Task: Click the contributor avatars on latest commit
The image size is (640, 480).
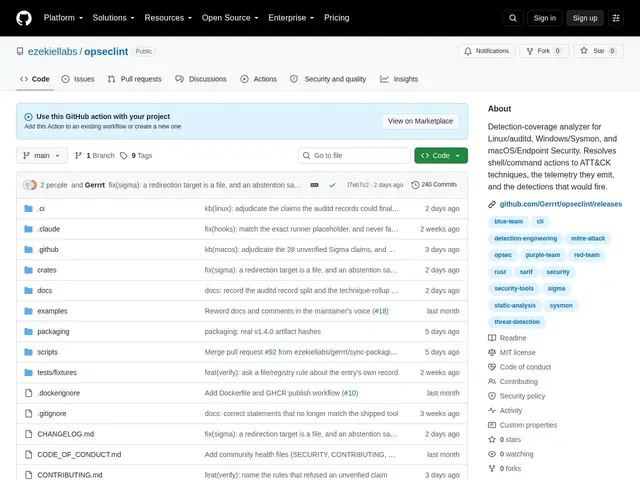Action: point(30,185)
